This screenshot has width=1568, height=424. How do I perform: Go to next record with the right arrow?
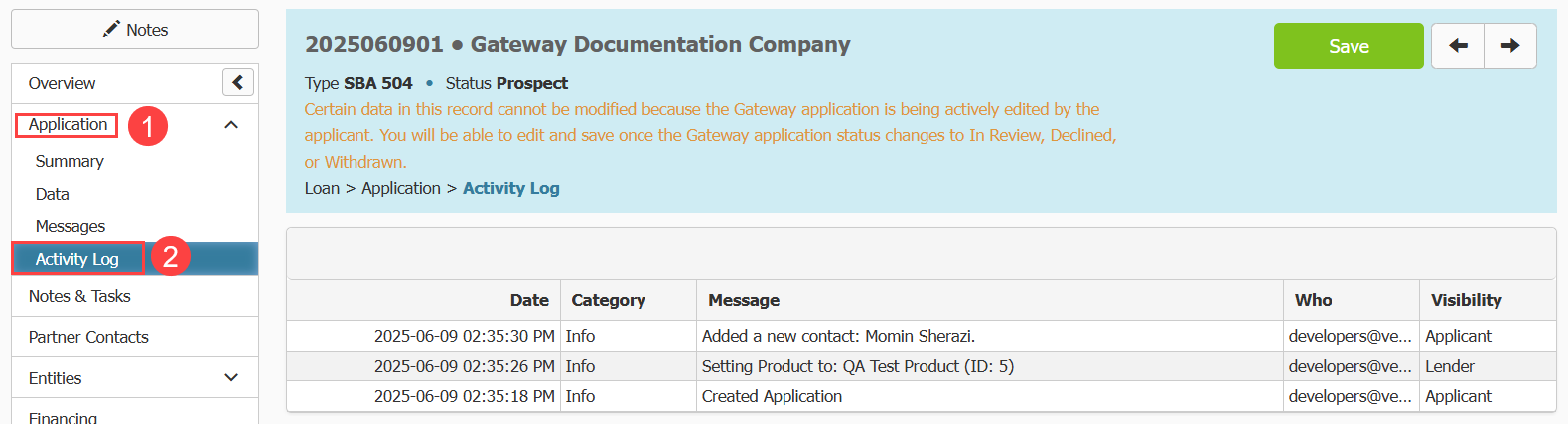pyautogui.click(x=1510, y=46)
